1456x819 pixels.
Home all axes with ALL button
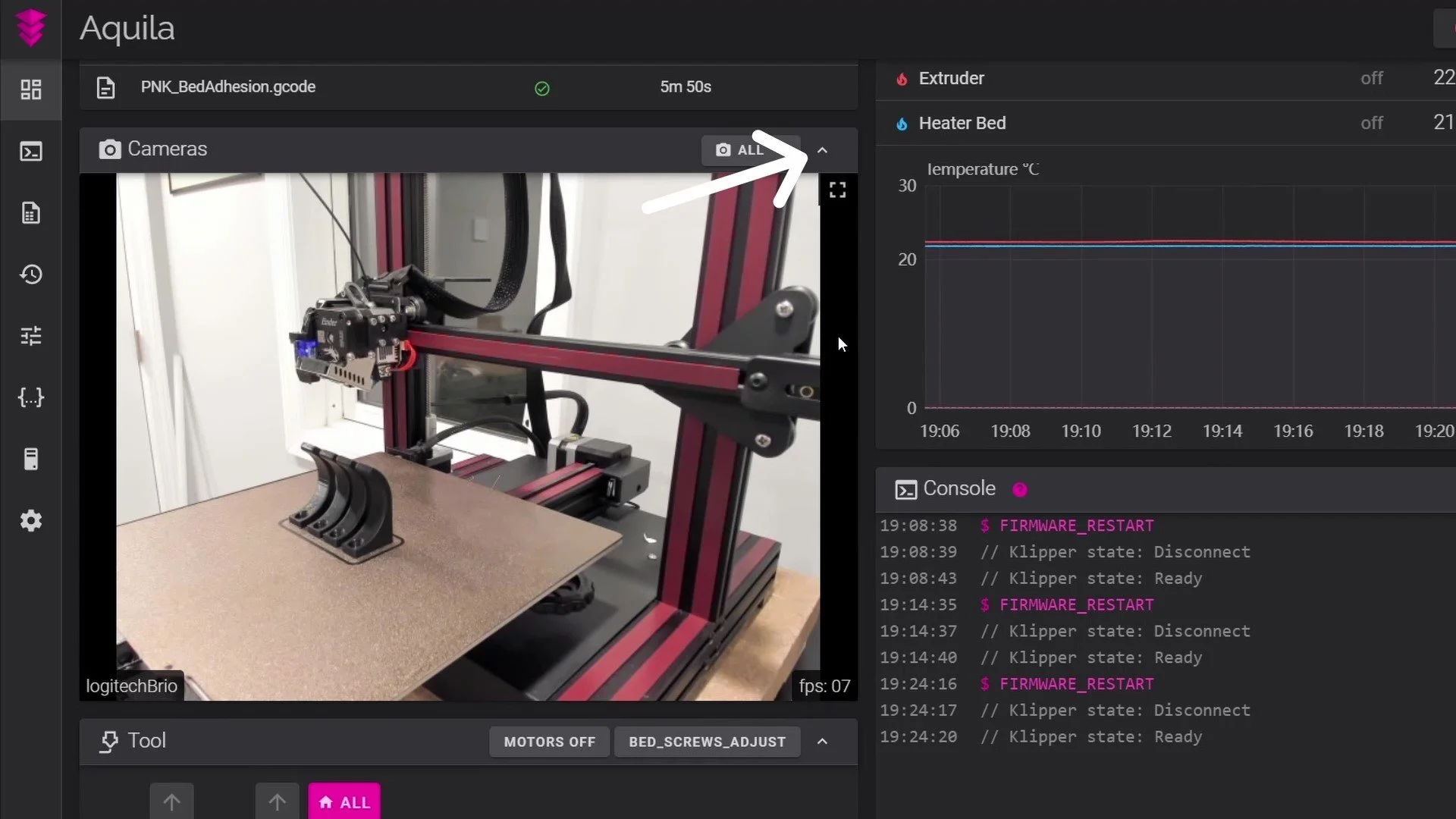coord(344,802)
